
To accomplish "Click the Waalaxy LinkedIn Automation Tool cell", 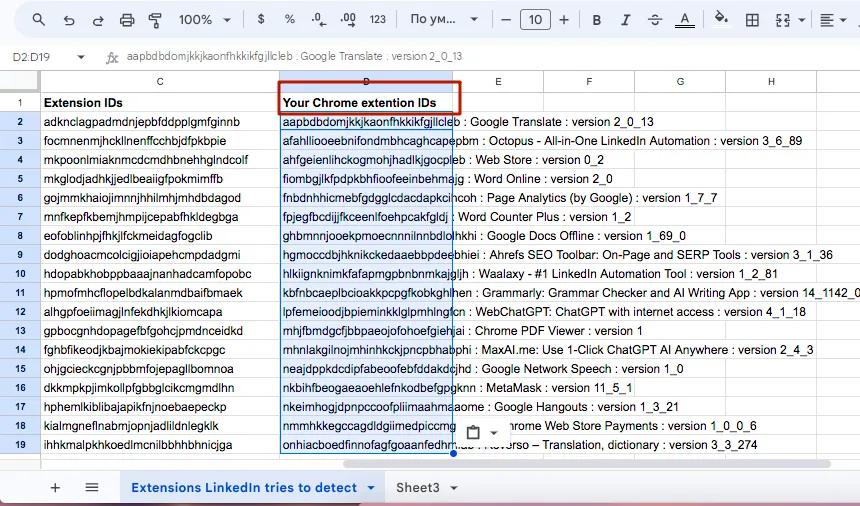I will 366,274.
